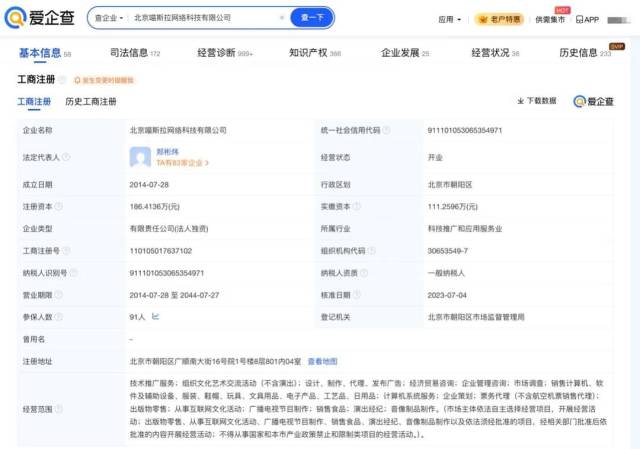Click the 纳税人资质 value 一般纳税人
Viewport: 640px width, 449px height.
(446, 273)
